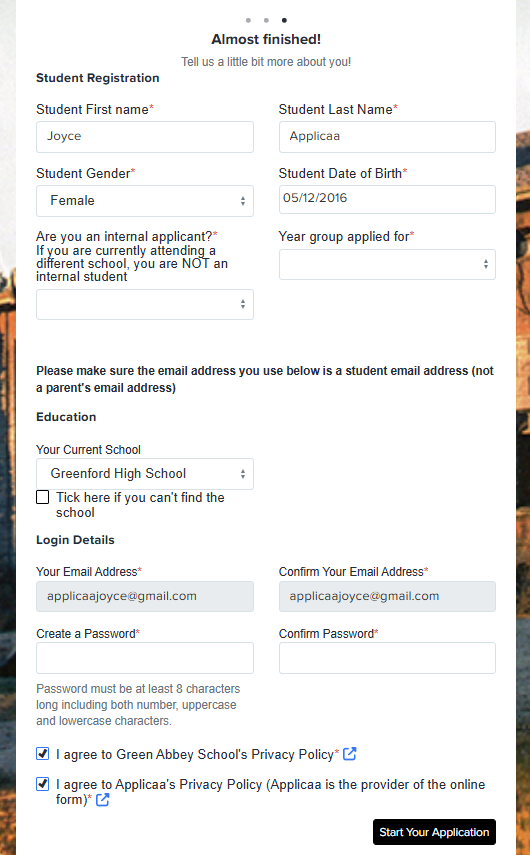Click the Confirm Your Email Address field
530x855 pixels.
[x=387, y=597]
